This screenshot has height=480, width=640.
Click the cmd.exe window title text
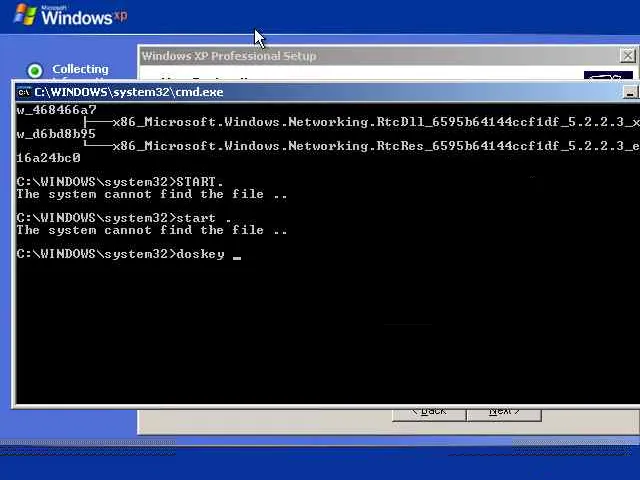(x=129, y=92)
